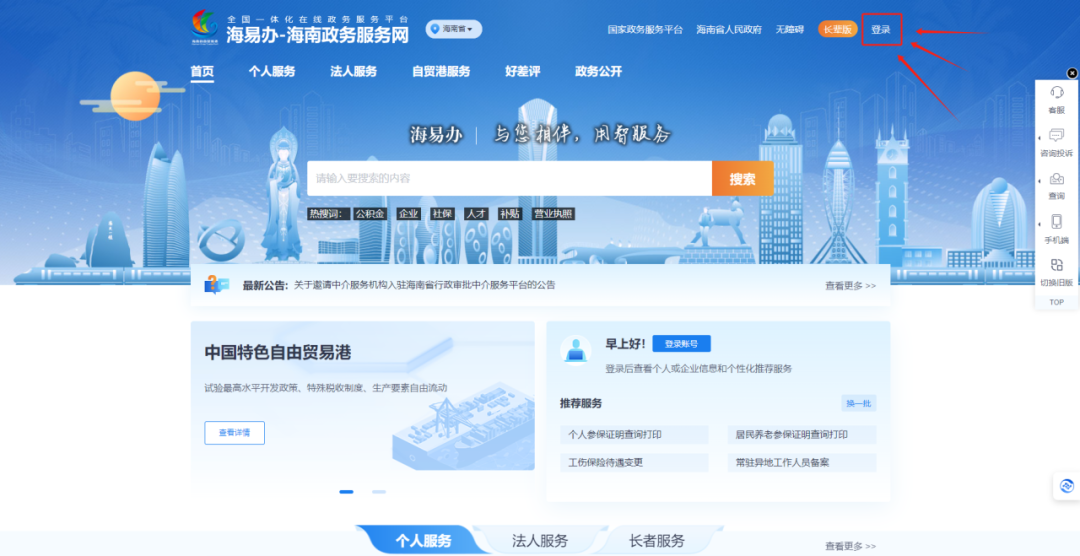Click the 查看详情 button

coord(234,433)
